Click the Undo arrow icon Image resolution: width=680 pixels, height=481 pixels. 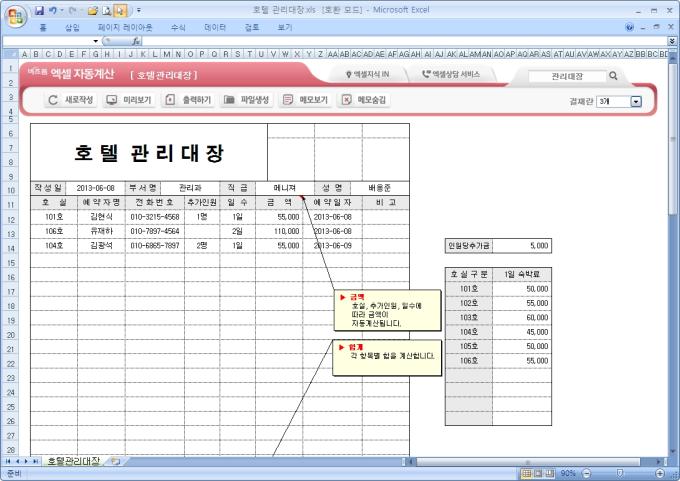53,9
